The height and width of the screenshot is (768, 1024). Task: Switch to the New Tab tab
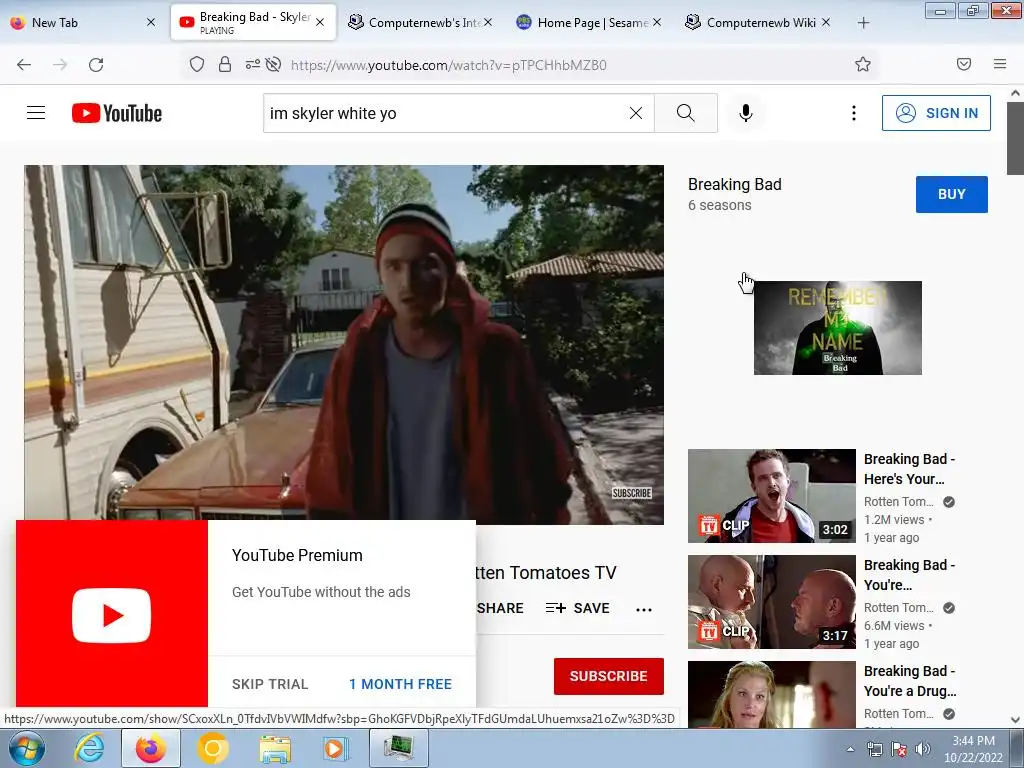tap(82, 22)
